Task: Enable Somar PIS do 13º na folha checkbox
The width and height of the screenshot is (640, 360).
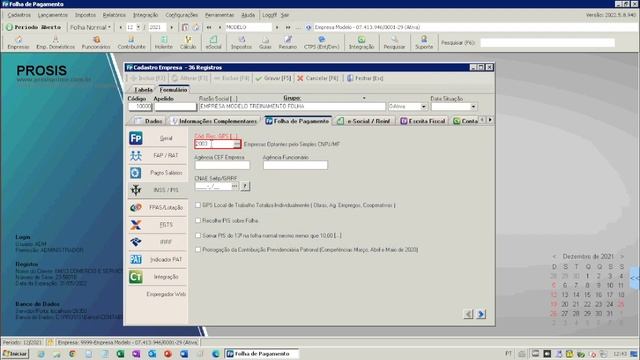Action: click(x=198, y=236)
